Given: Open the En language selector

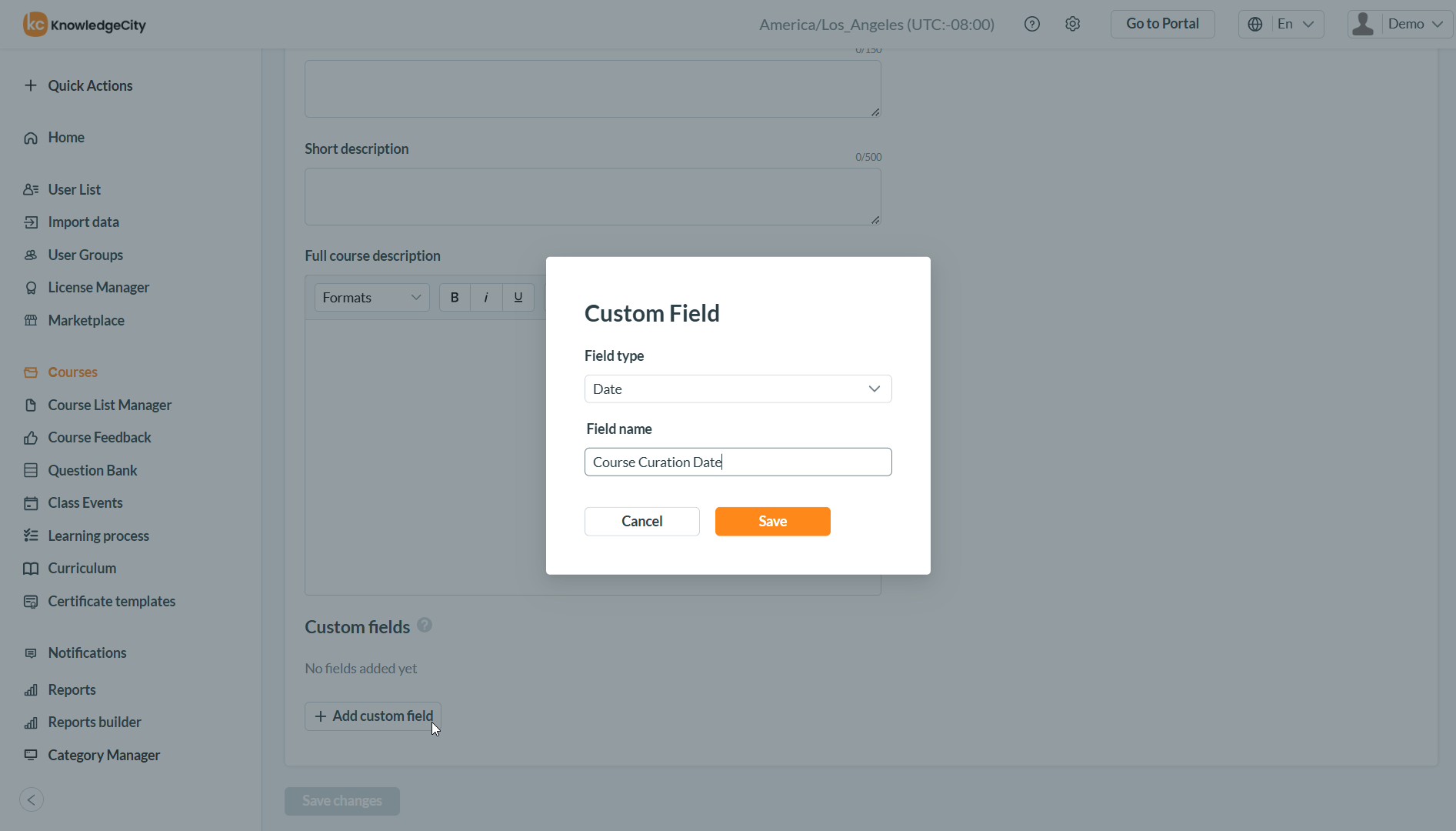Looking at the screenshot, I should point(1281,24).
